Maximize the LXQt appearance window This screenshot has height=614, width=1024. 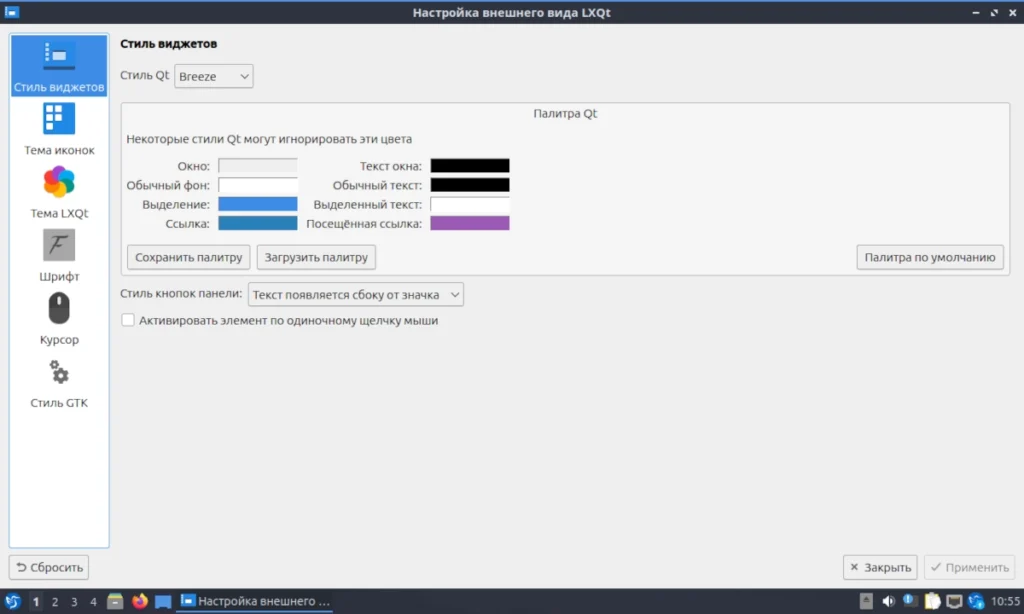coord(994,12)
